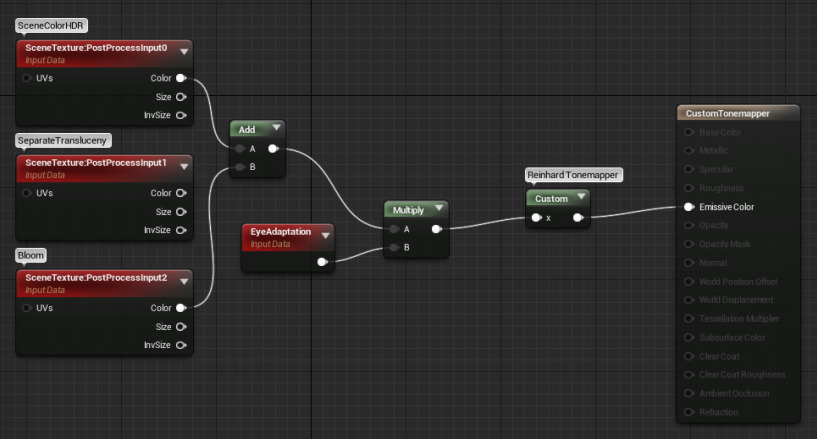Click PostProcessInput1 UVs input pin
This screenshot has height=440, width=818.
pyautogui.click(x=27, y=193)
